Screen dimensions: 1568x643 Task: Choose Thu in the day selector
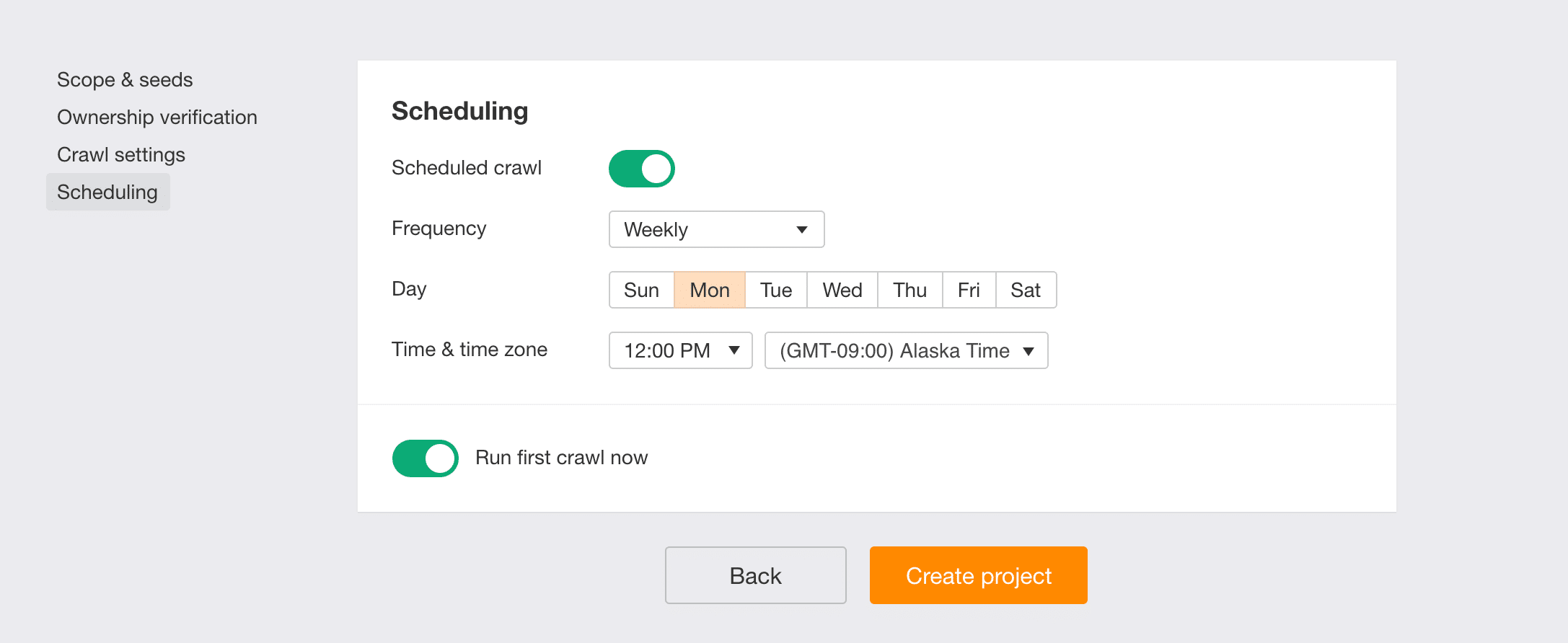(910, 290)
